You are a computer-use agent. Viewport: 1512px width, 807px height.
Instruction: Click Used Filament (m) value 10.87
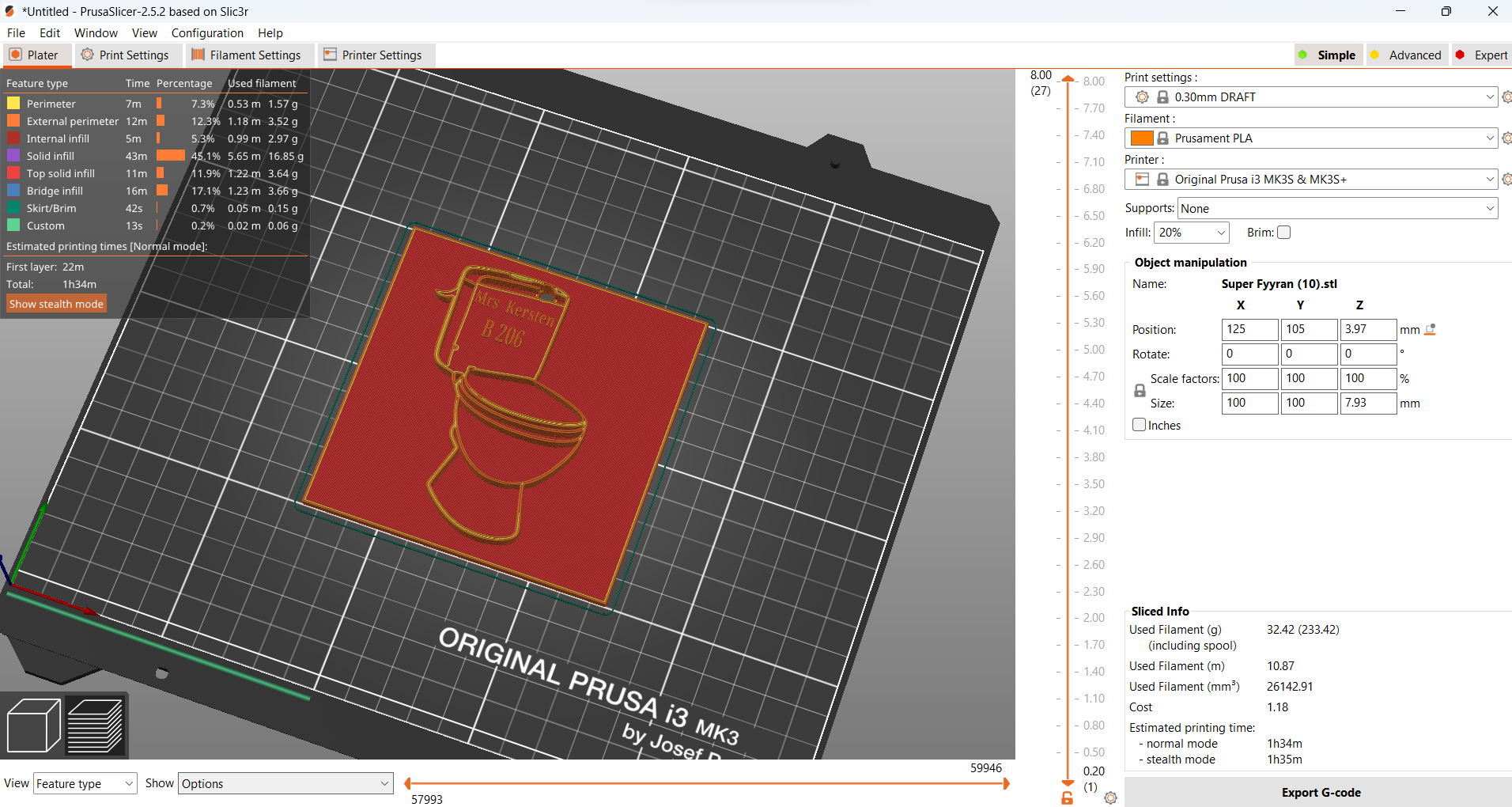point(1280,666)
